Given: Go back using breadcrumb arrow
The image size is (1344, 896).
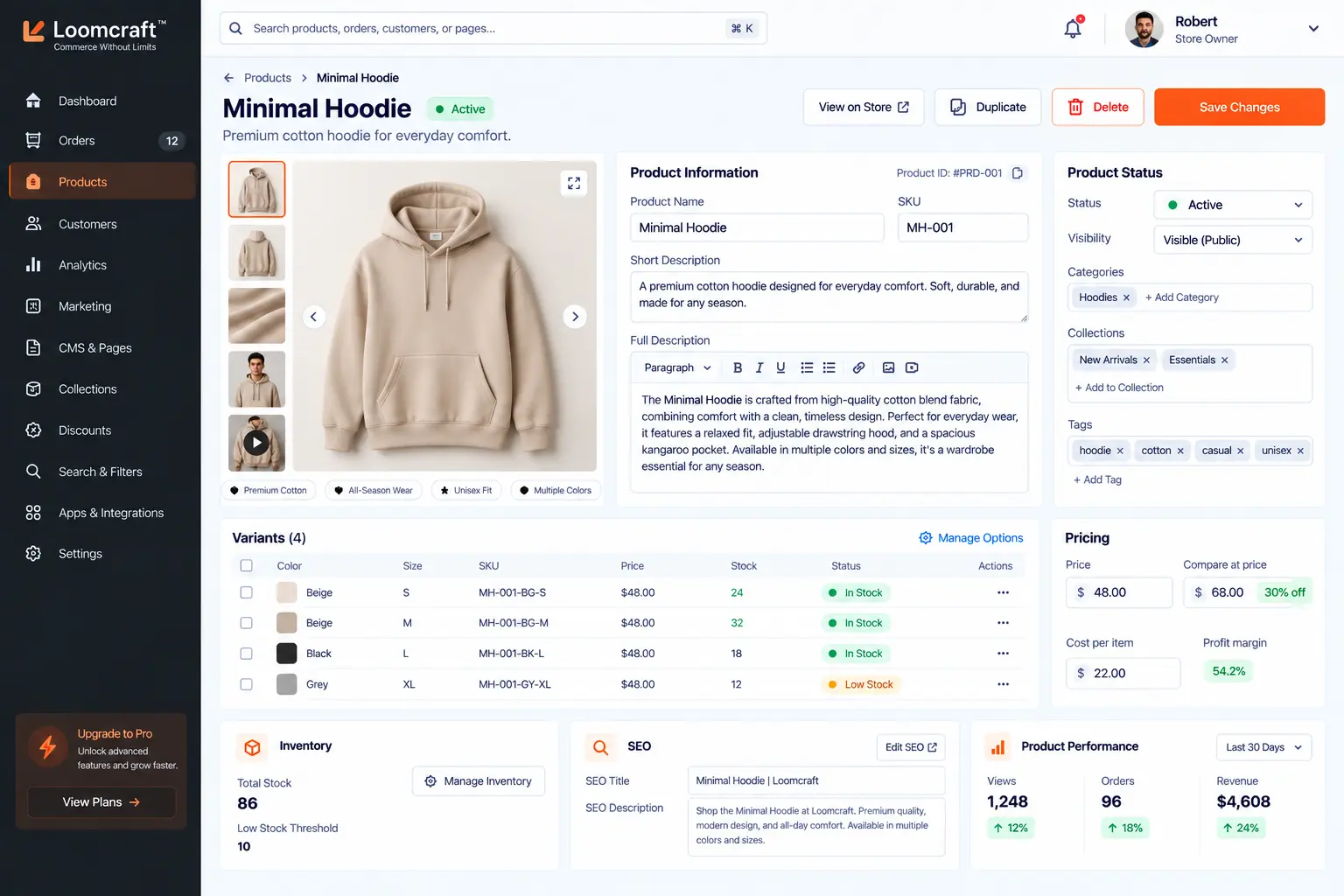Looking at the screenshot, I should click(229, 78).
